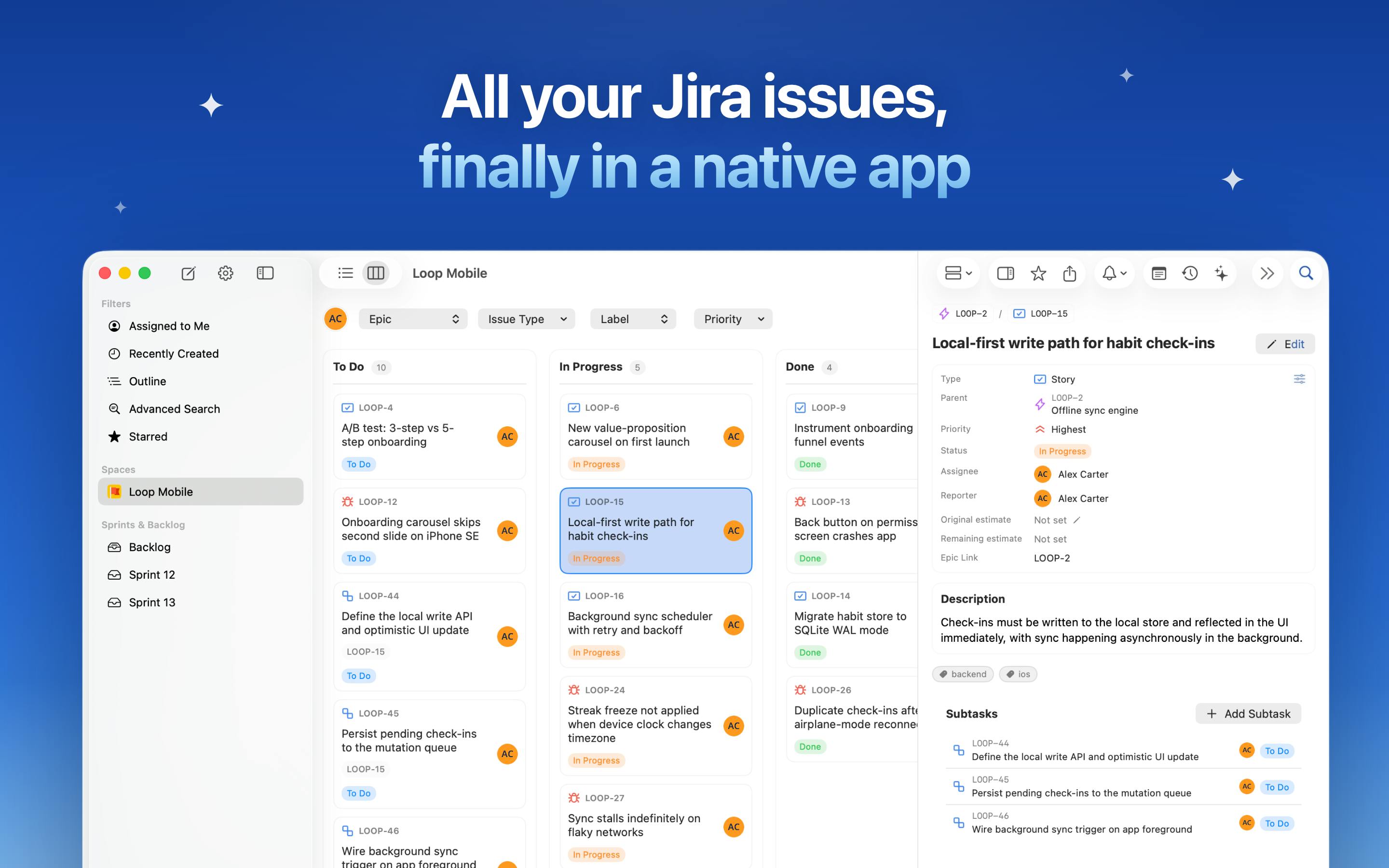The height and width of the screenshot is (868, 1389).
Task: Toggle the right inspector panel icon
Action: (1006, 273)
